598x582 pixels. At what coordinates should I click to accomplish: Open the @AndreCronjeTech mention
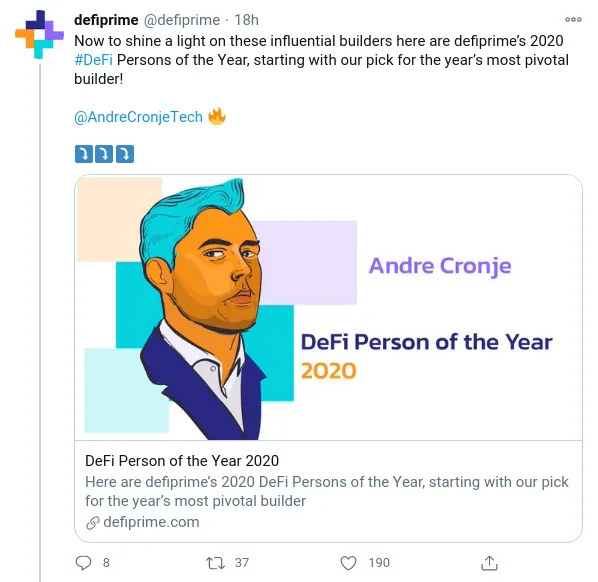[x=138, y=117]
